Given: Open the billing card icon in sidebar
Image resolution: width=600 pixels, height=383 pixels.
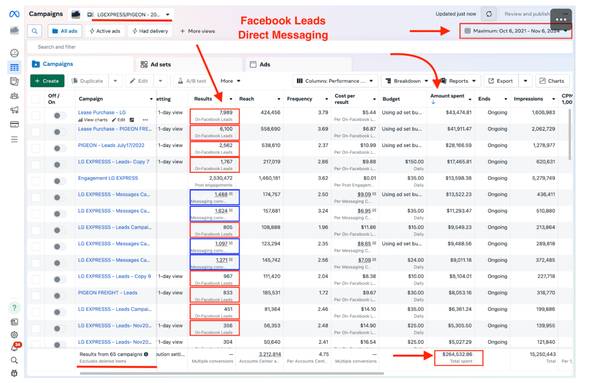Looking at the screenshot, I should point(14,124).
